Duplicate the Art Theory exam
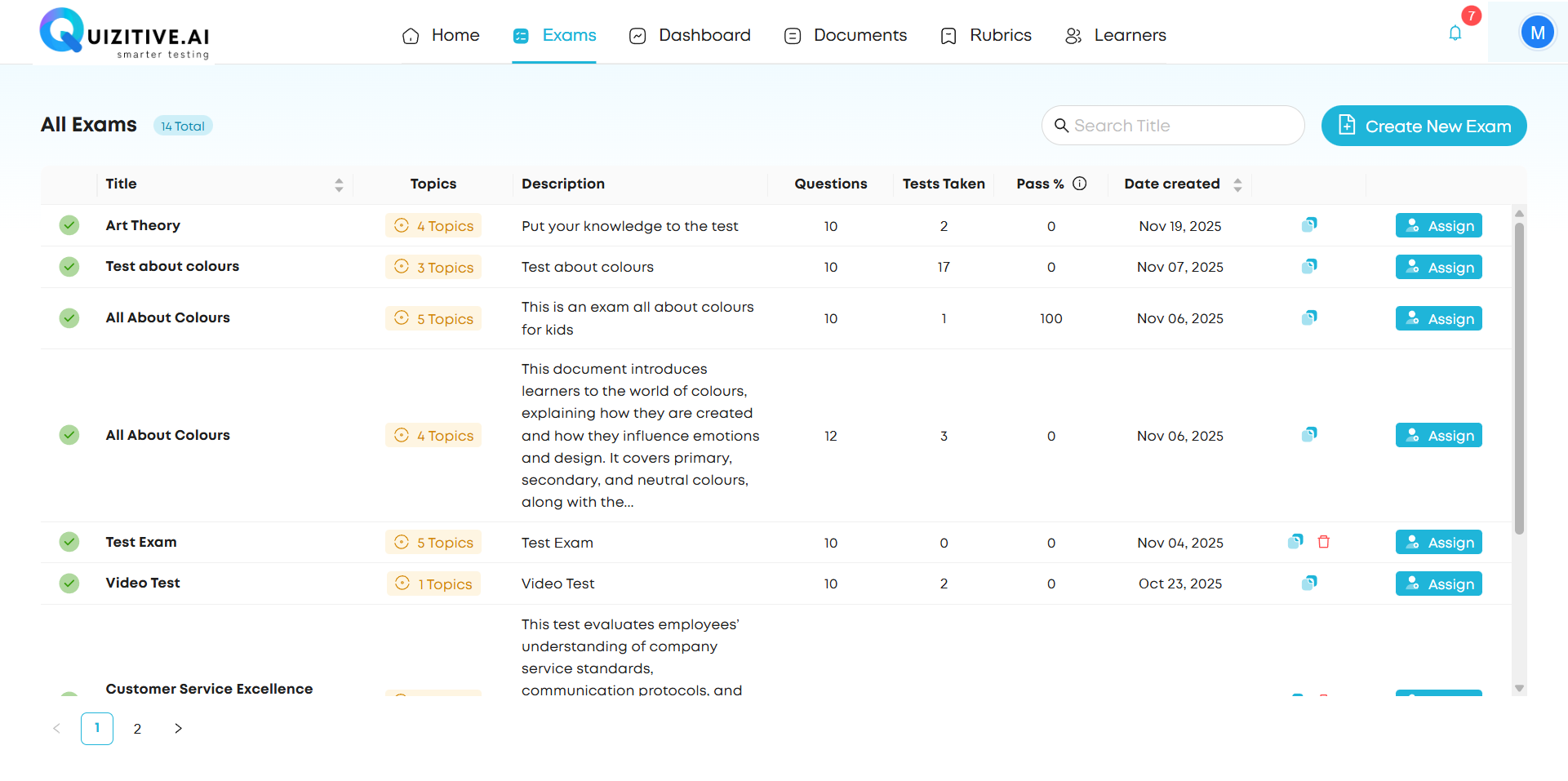 [x=1309, y=224]
